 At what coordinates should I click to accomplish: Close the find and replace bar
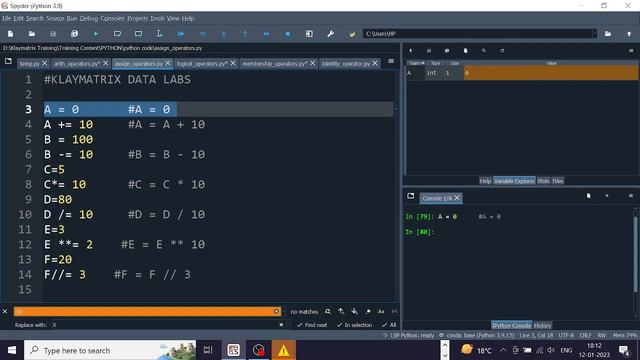(x=5, y=311)
